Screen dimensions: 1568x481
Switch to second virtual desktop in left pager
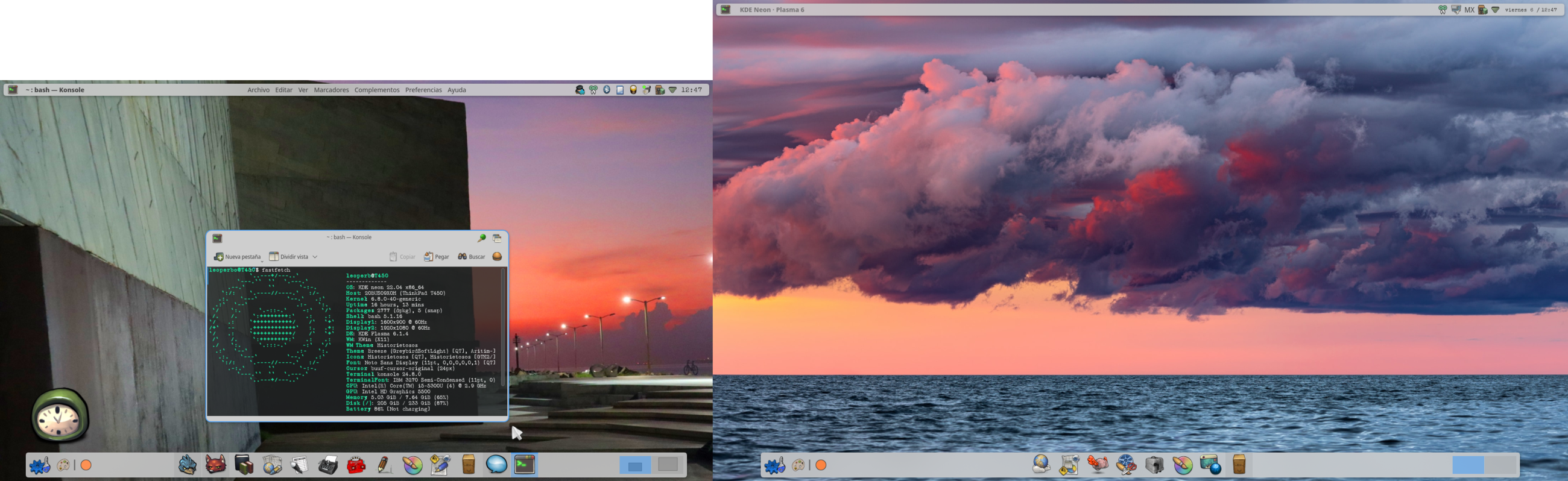tap(668, 465)
